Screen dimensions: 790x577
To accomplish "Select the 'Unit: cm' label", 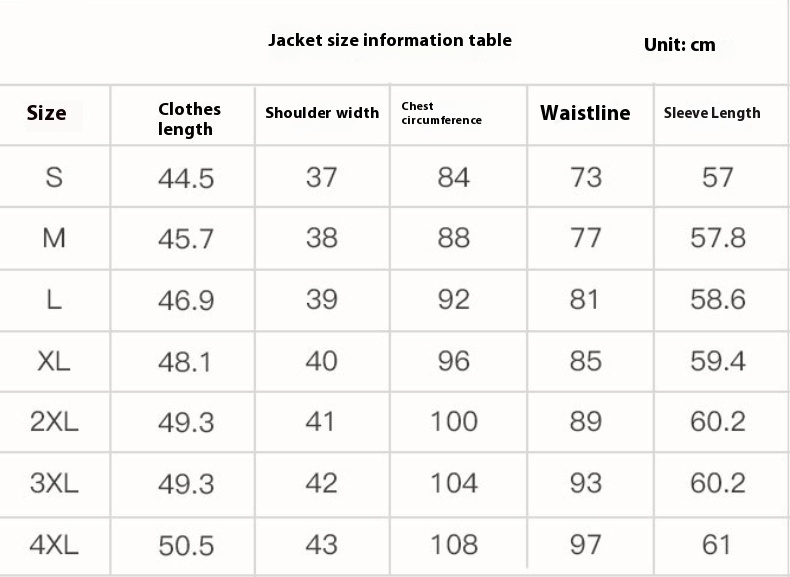I will click(680, 45).
